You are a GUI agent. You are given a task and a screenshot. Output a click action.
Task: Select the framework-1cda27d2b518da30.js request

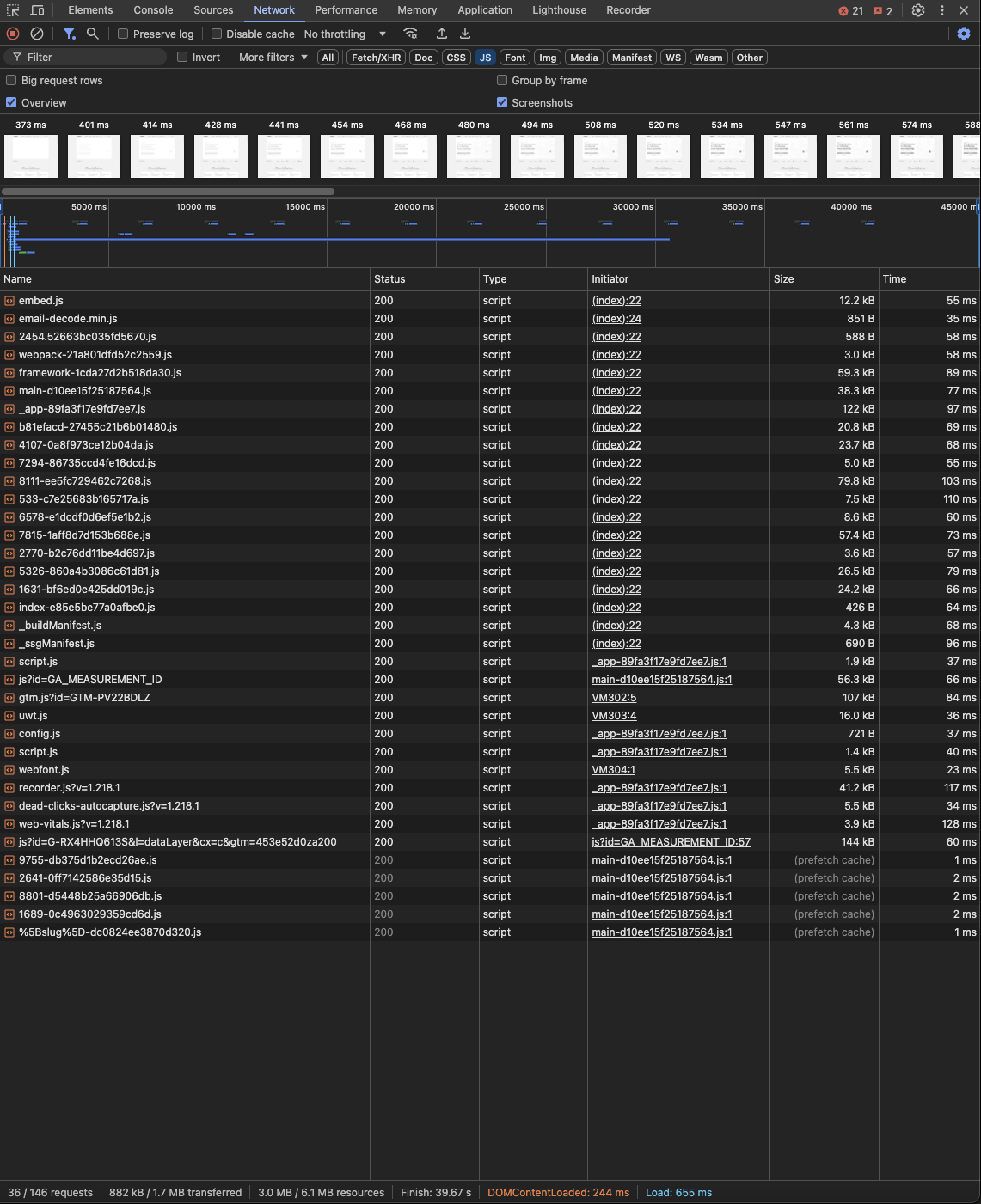tap(490, 373)
